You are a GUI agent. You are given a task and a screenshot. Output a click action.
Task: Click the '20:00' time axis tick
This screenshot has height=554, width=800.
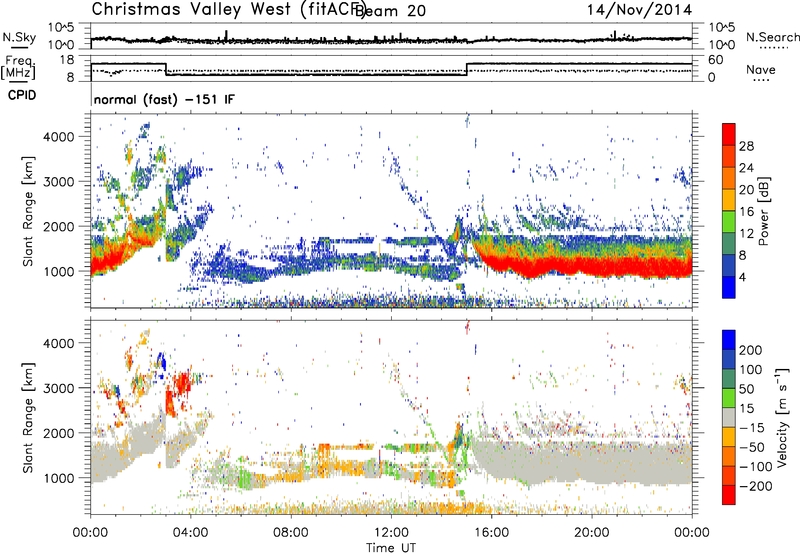(x=592, y=533)
